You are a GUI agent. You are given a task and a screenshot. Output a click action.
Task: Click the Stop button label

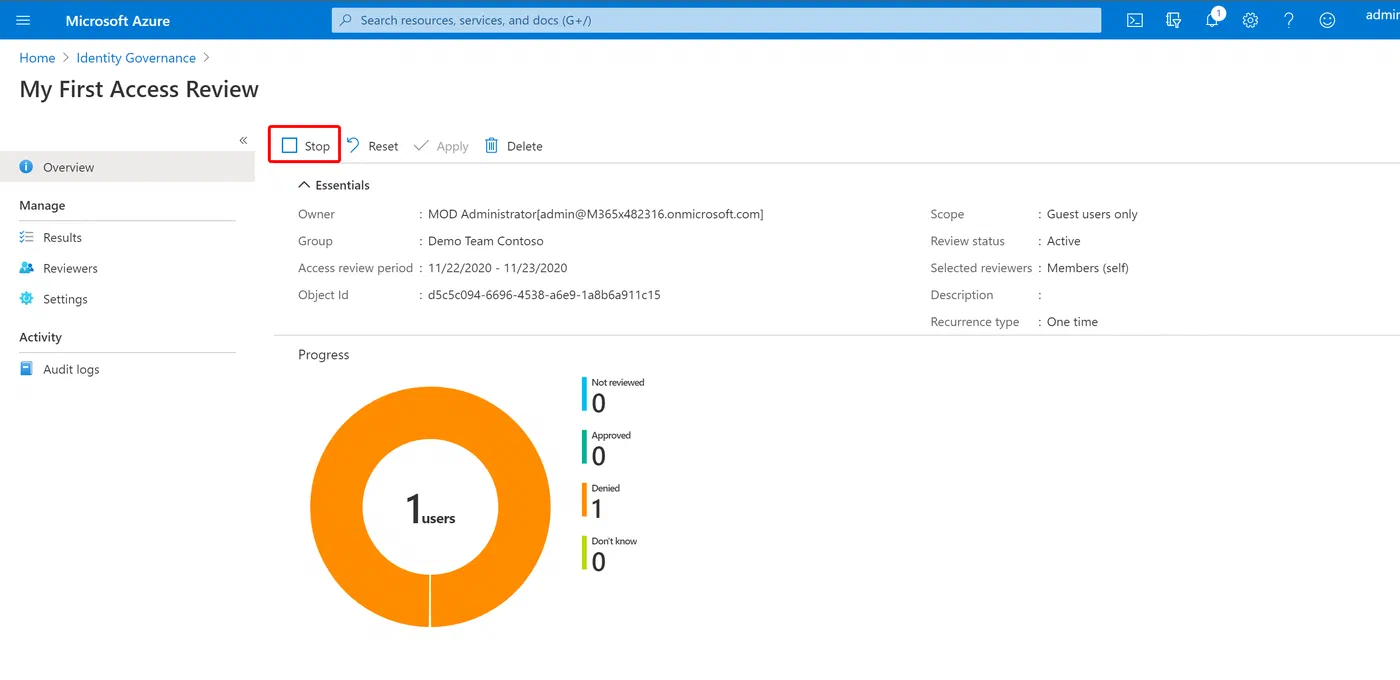point(317,146)
